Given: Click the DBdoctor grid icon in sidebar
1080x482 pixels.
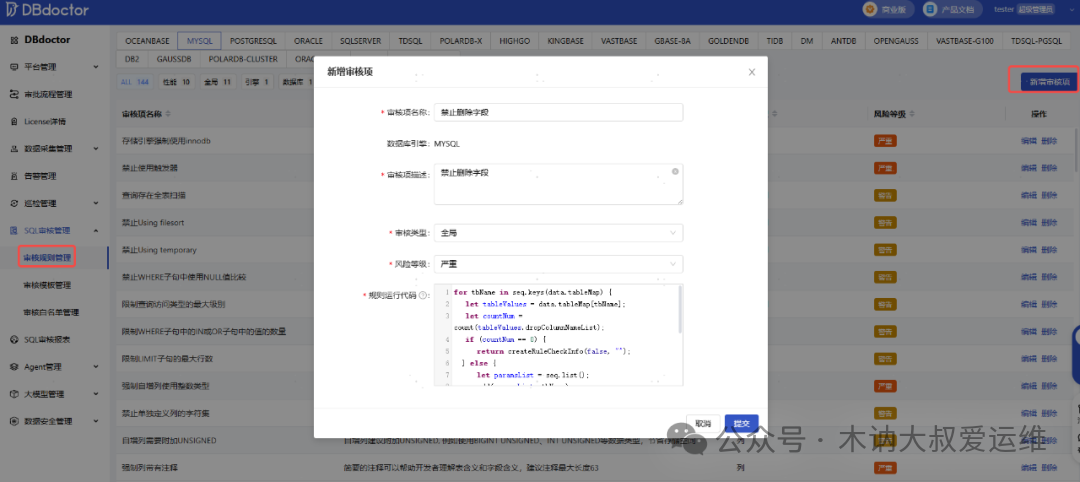Looking at the screenshot, I should pyautogui.click(x=14, y=41).
